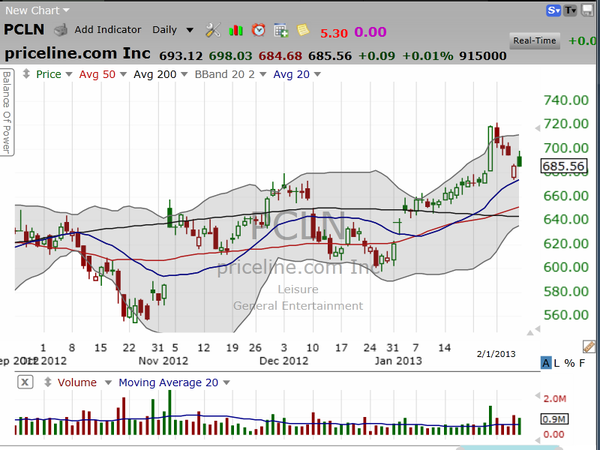Screen dimensions: 600x450
Task: Click the arrow beside 2.0M volume label
Action: 537,395
